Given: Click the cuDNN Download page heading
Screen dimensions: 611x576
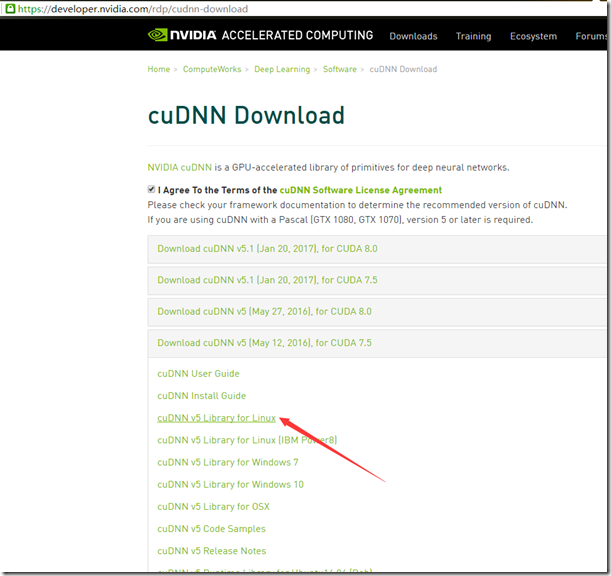Looking at the screenshot, I should point(246,116).
